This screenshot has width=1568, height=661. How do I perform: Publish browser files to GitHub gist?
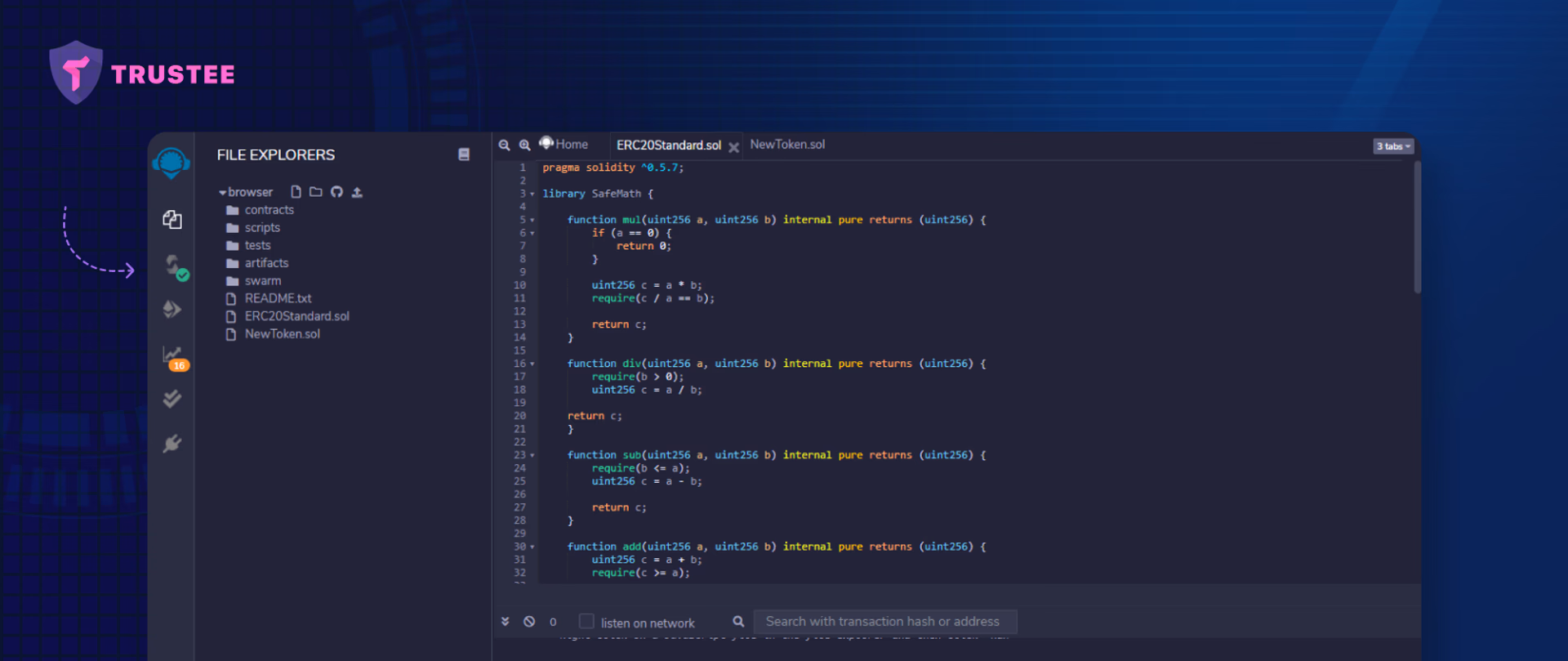coord(336,192)
